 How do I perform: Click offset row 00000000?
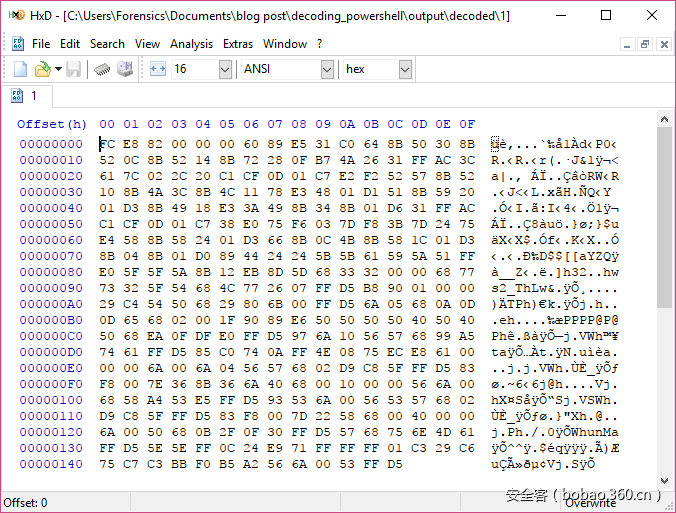pos(51,144)
